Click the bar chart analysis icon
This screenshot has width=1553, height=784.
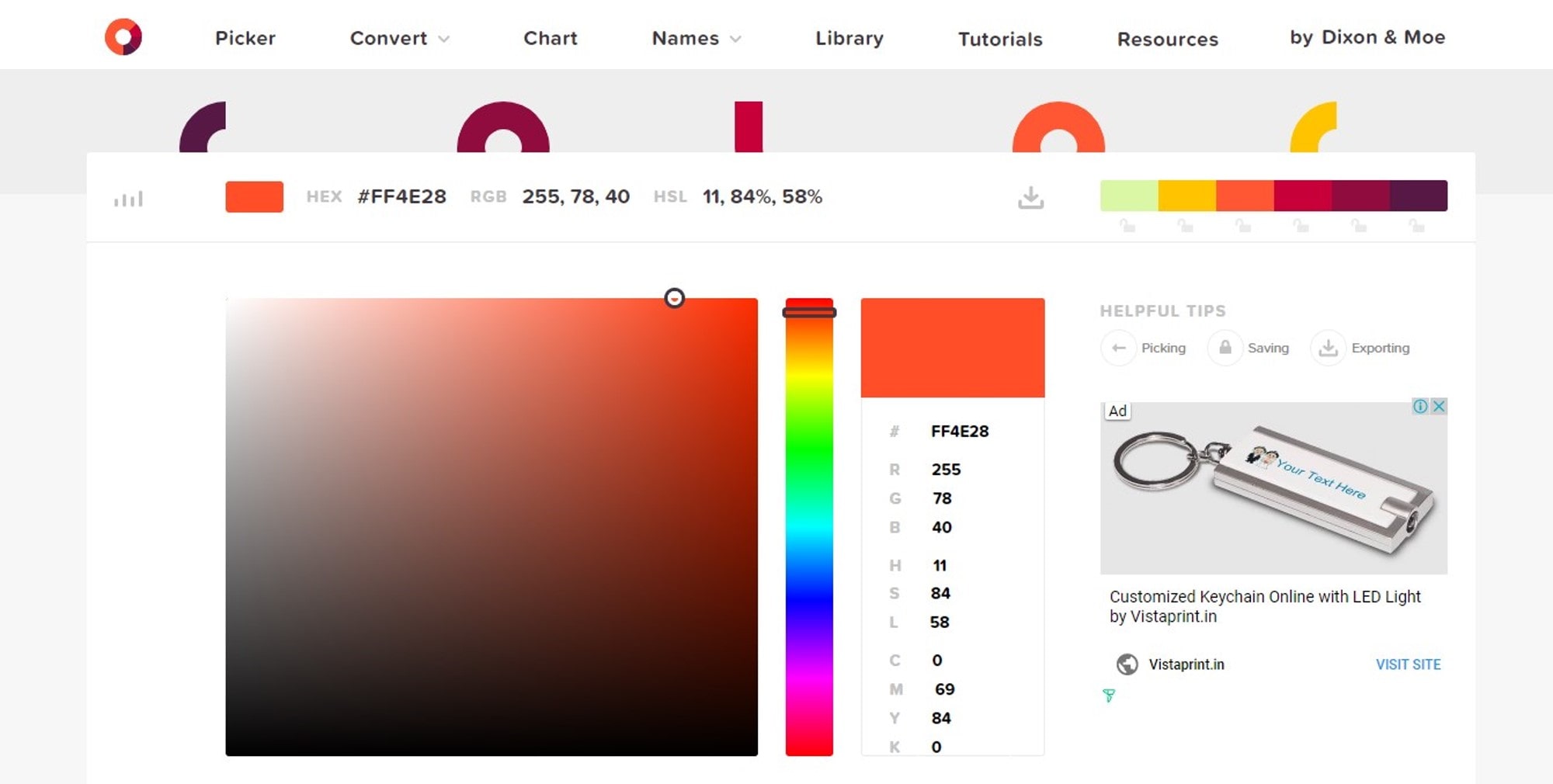tap(127, 198)
